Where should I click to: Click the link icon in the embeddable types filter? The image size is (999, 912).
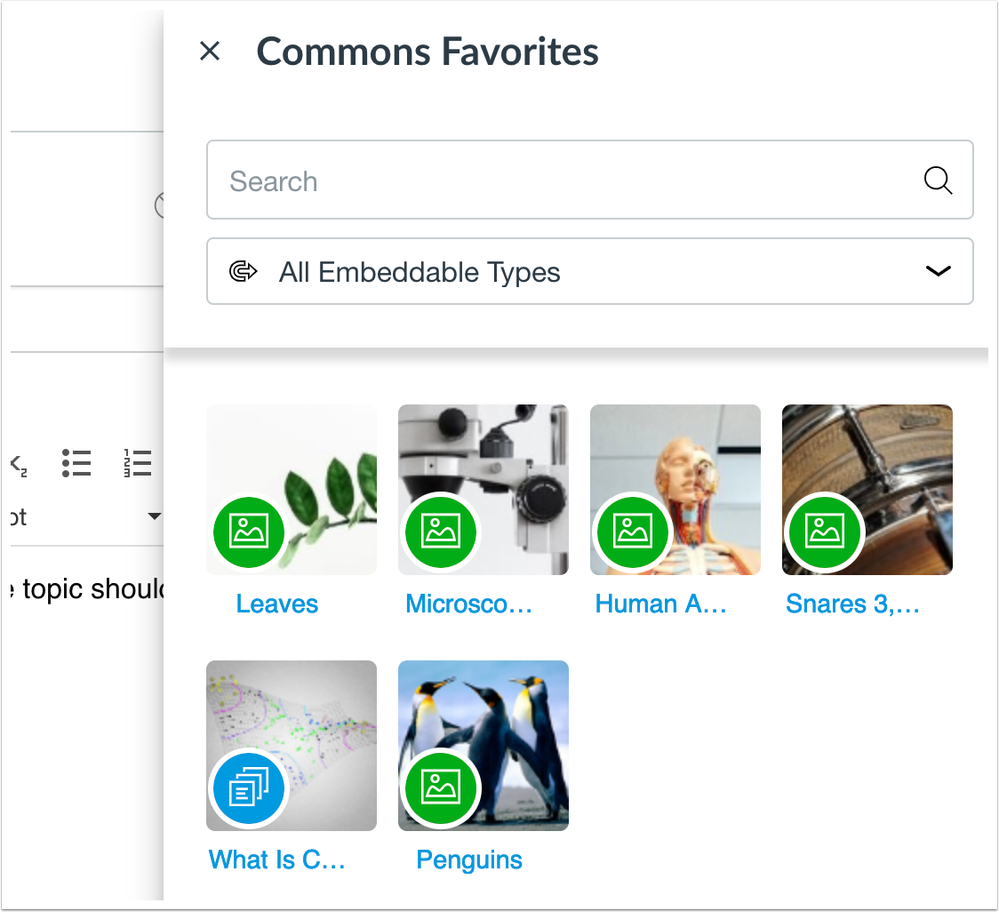pos(243,270)
